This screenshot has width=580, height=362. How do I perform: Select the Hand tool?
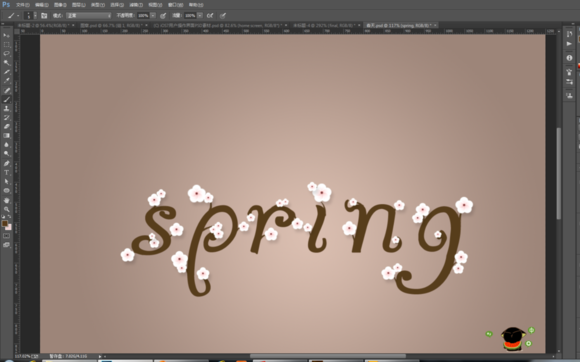click(x=6, y=200)
